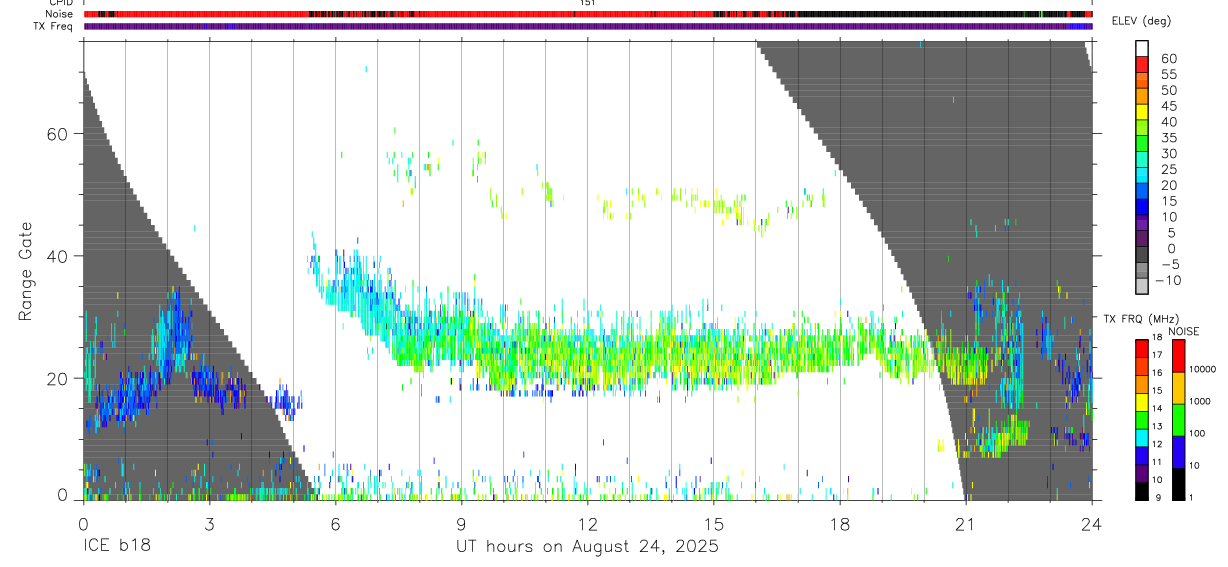Click the Range Gate tick label '40'

[x=58, y=256]
